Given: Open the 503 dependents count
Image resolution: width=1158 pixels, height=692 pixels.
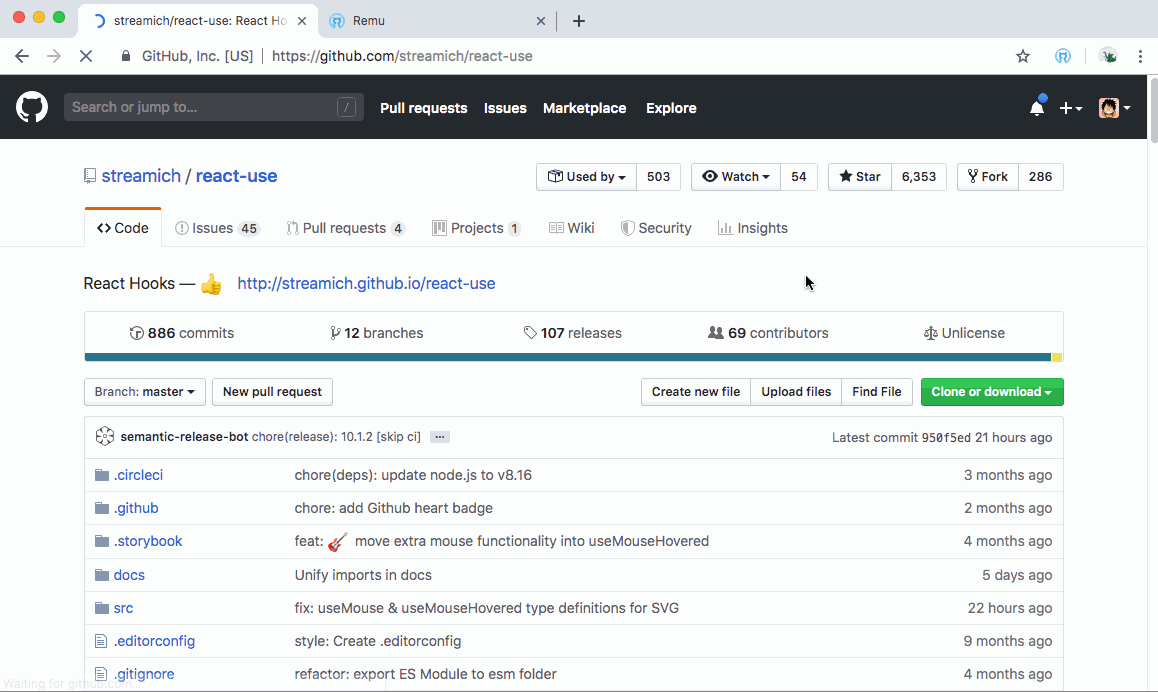Looking at the screenshot, I should click(658, 177).
